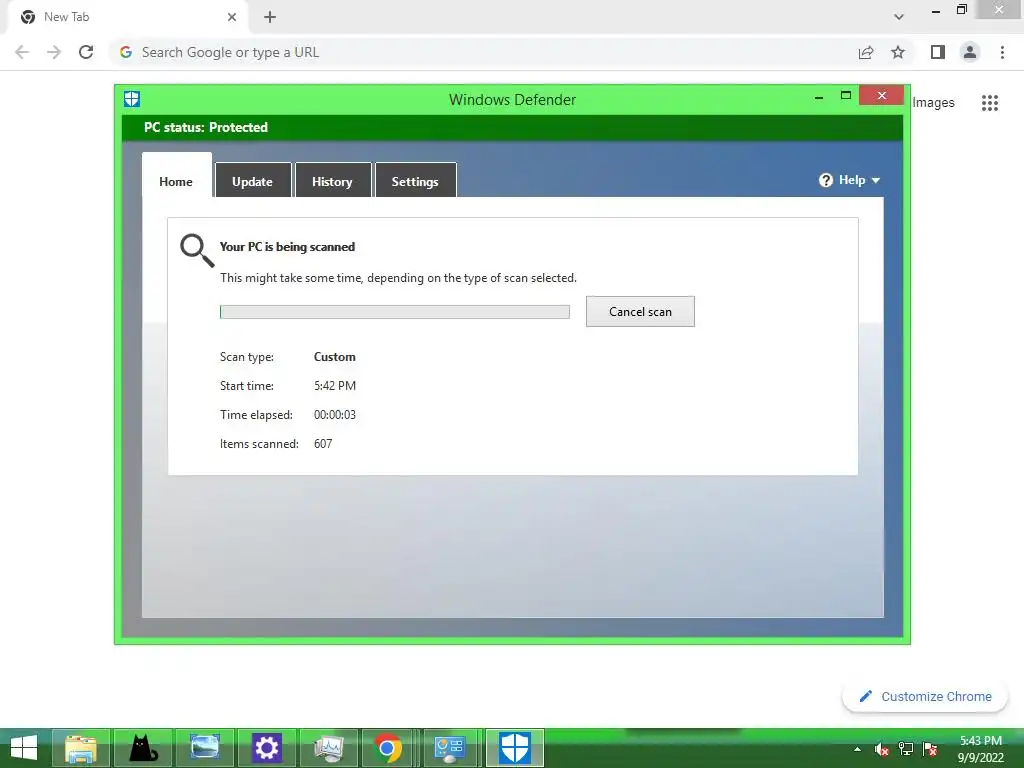Bookmark this tab with the star icon
The image size is (1024, 768).
pos(898,52)
